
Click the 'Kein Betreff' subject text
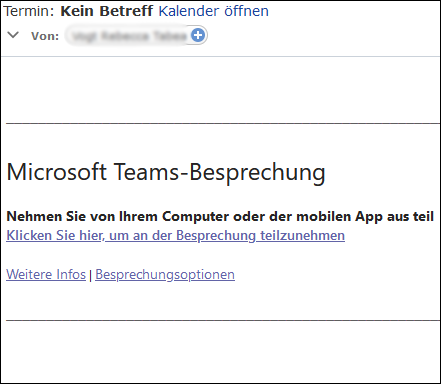pyautogui.click(x=107, y=11)
